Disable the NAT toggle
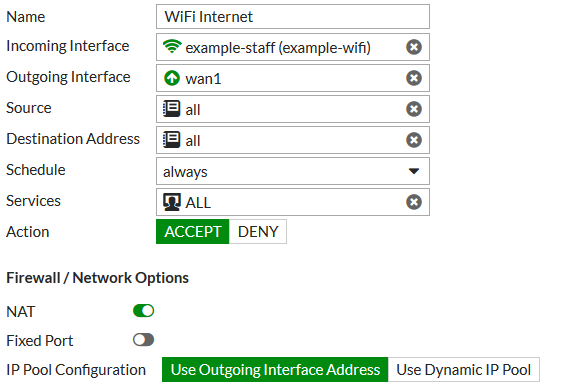 tap(144, 311)
